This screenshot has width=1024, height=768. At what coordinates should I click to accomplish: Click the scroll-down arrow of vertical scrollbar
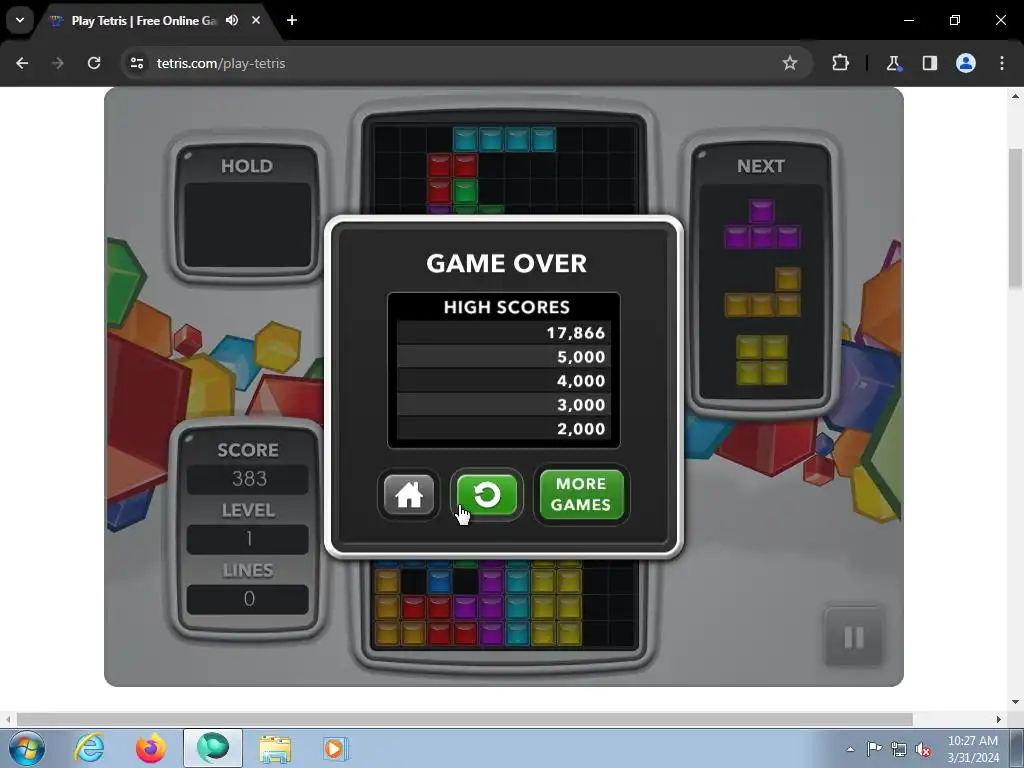1016,702
